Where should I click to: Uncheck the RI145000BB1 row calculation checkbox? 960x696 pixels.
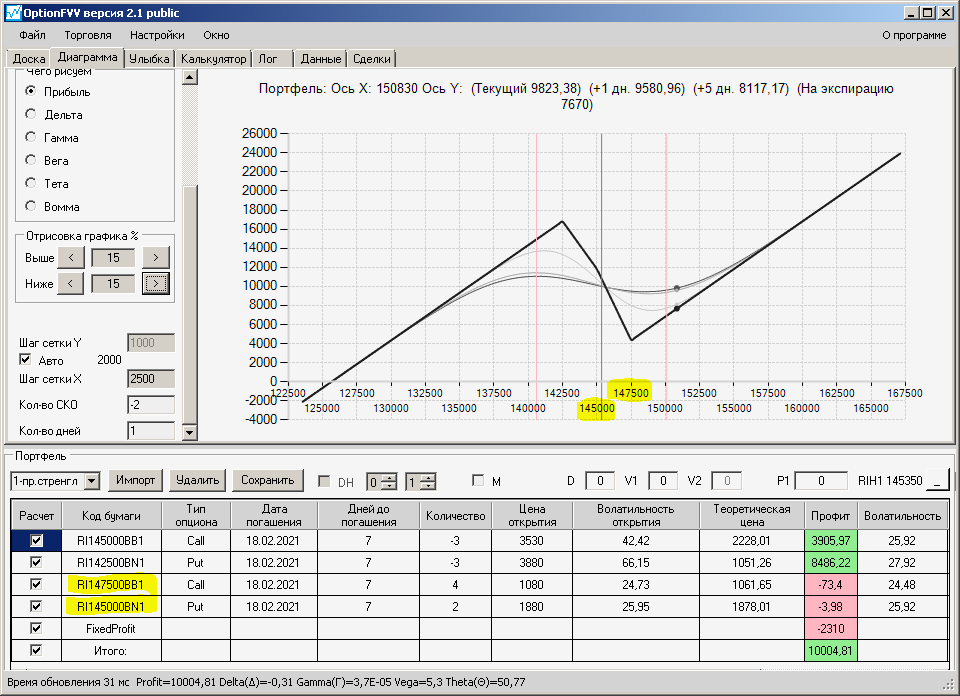pyautogui.click(x=36, y=541)
